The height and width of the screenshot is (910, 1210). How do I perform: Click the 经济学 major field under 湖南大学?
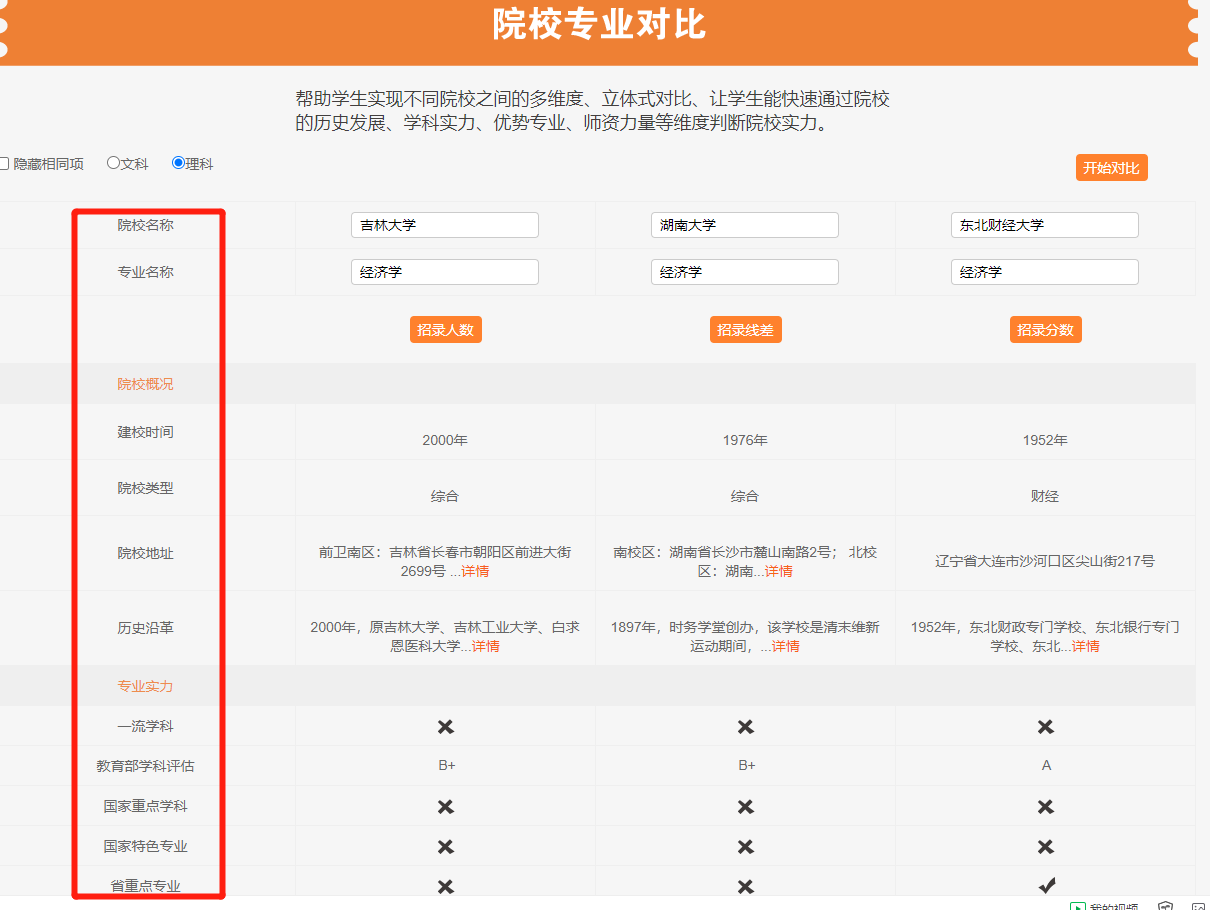click(745, 272)
